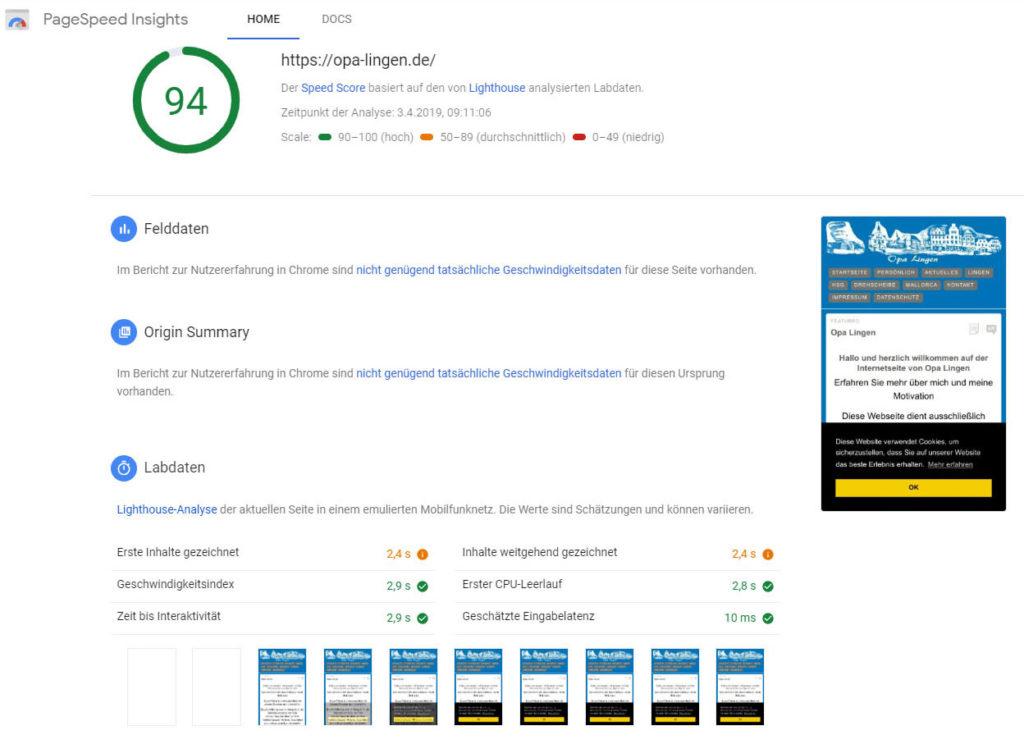
Task: Click the '2,8 s' CPU-Leerlauf value
Action: [x=744, y=586]
